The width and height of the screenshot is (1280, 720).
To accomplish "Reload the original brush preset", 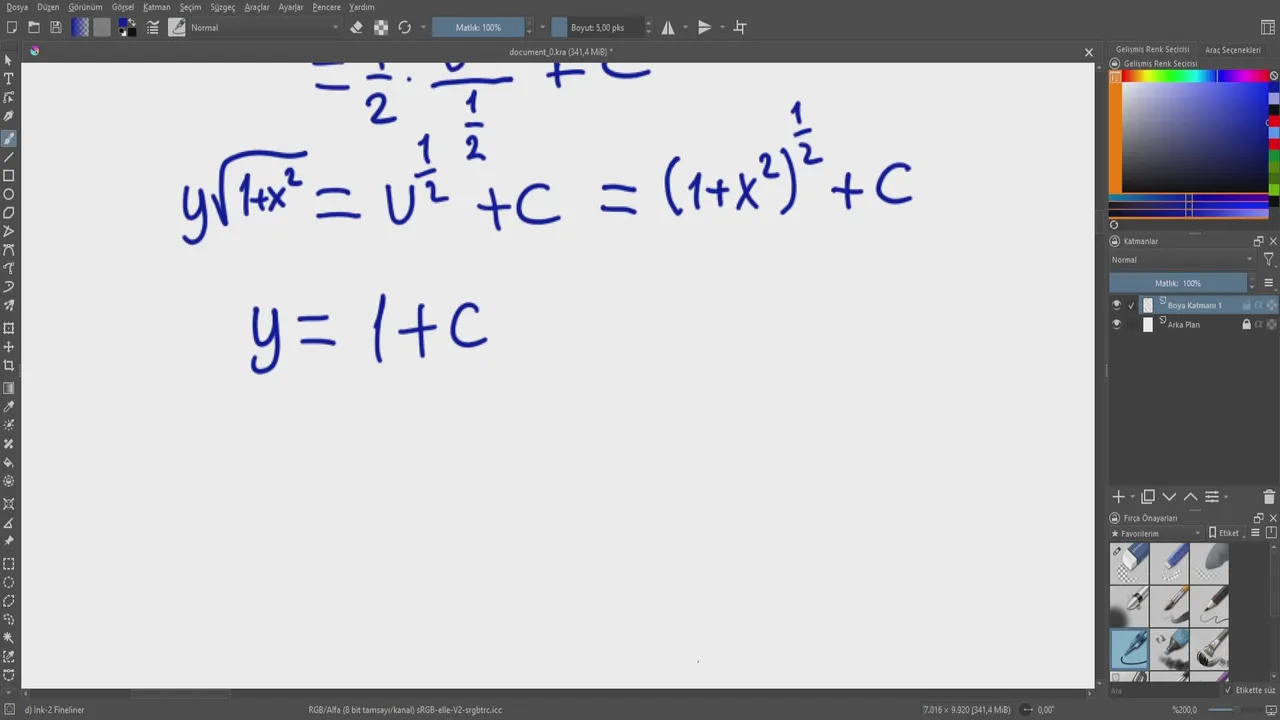I will pos(405,27).
